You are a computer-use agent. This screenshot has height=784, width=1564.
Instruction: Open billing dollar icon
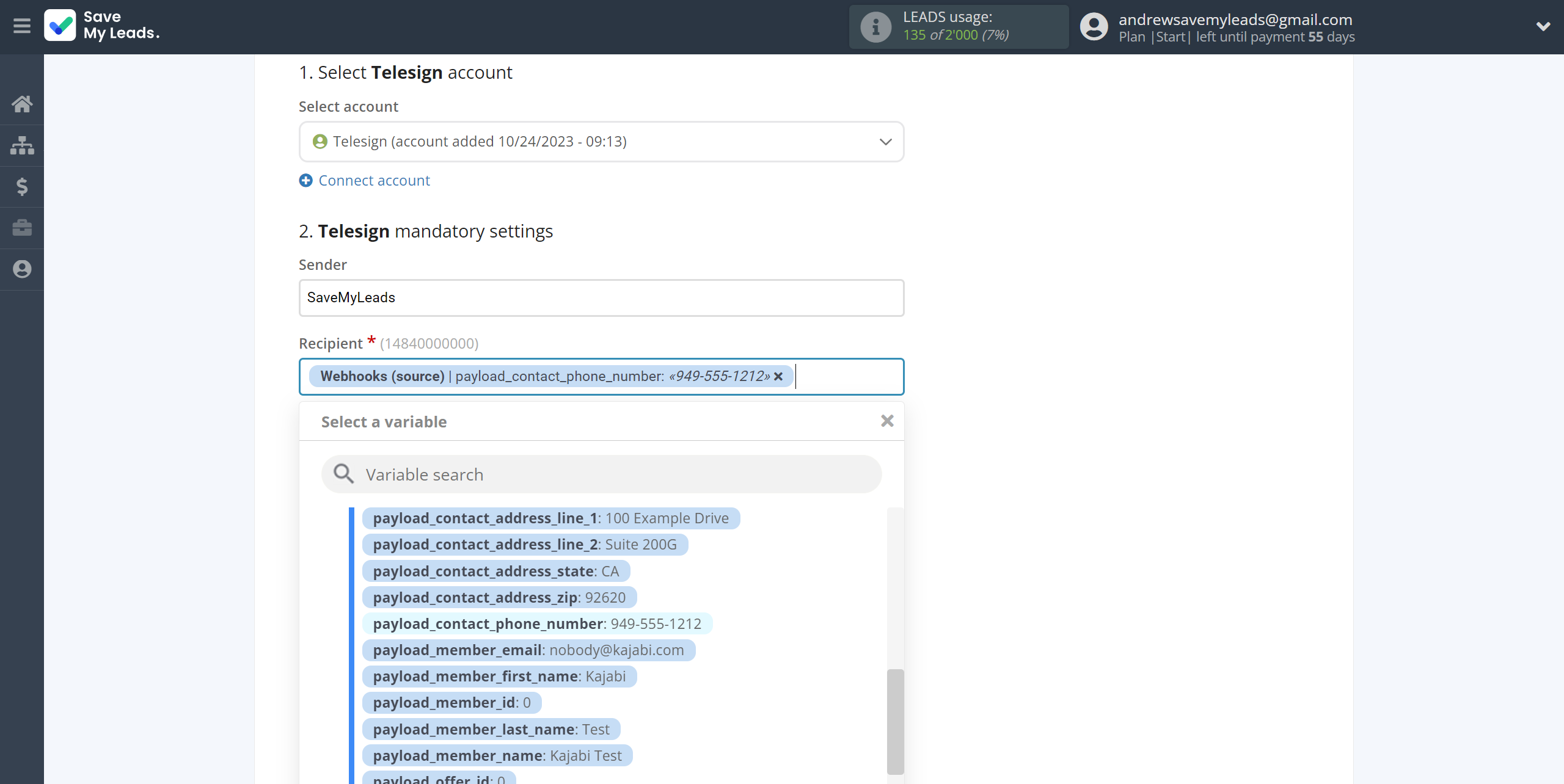[22, 186]
